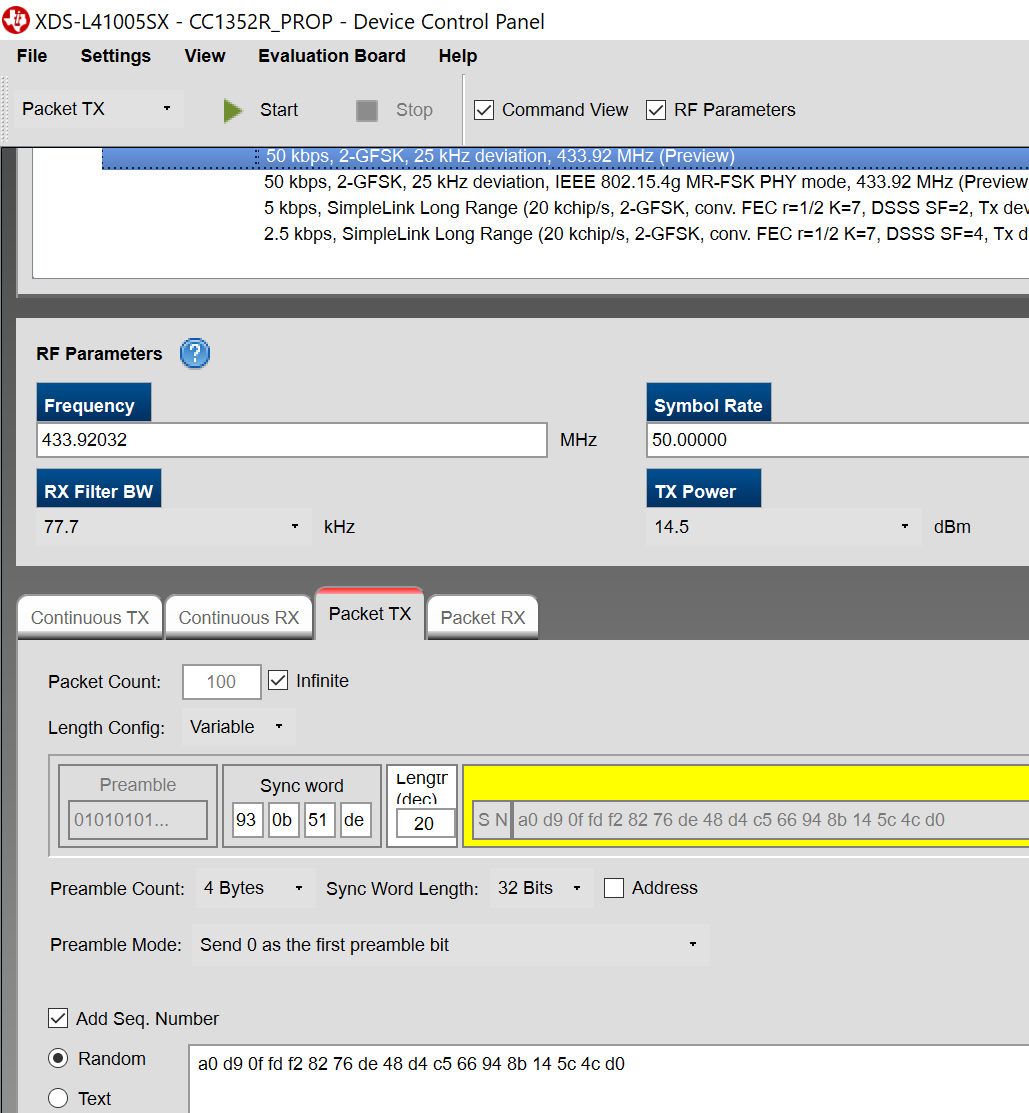1029x1113 pixels.
Task: Click the gray Stop square icon
Action: (x=366, y=111)
